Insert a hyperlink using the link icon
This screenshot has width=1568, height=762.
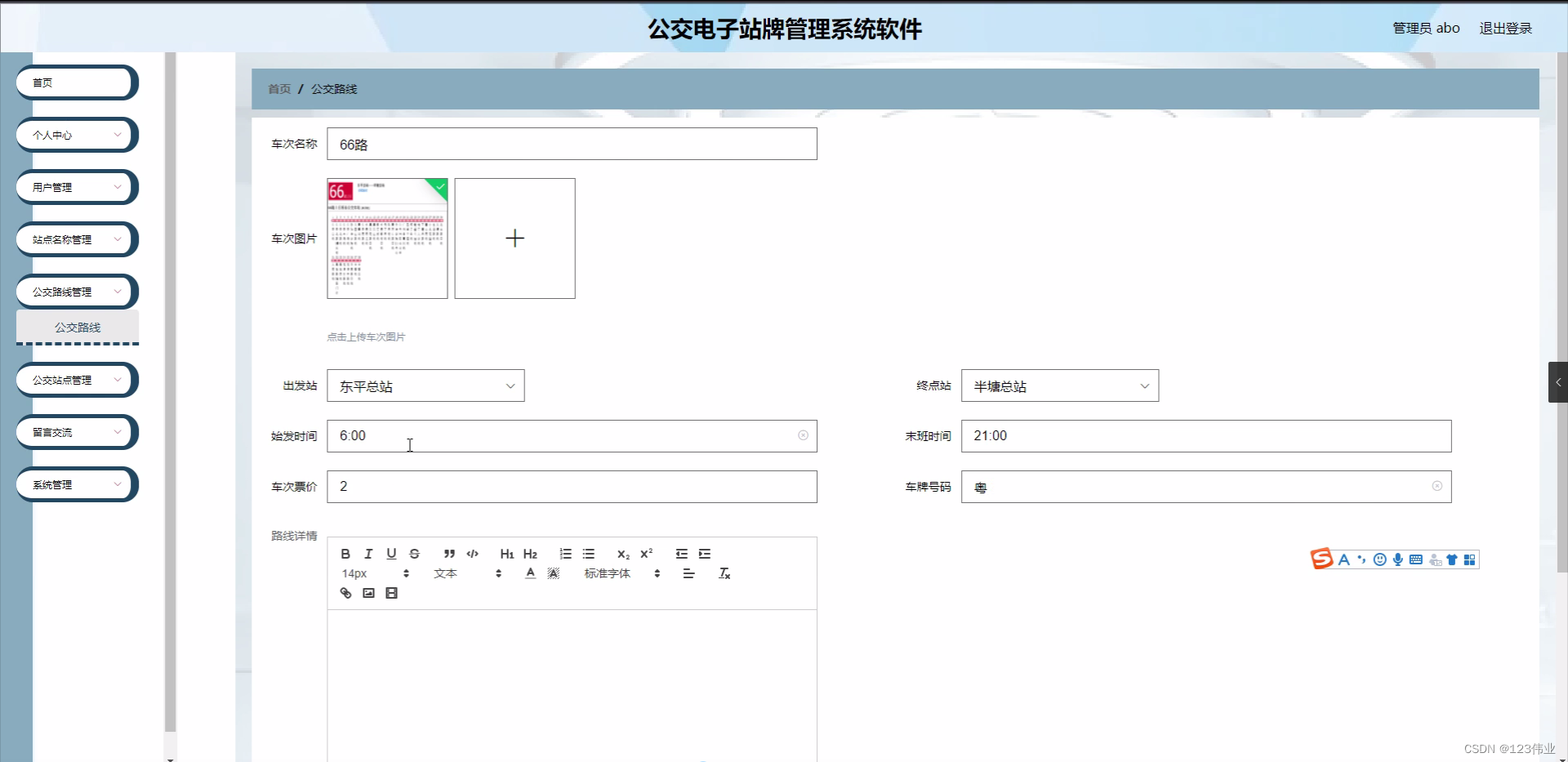(345, 593)
